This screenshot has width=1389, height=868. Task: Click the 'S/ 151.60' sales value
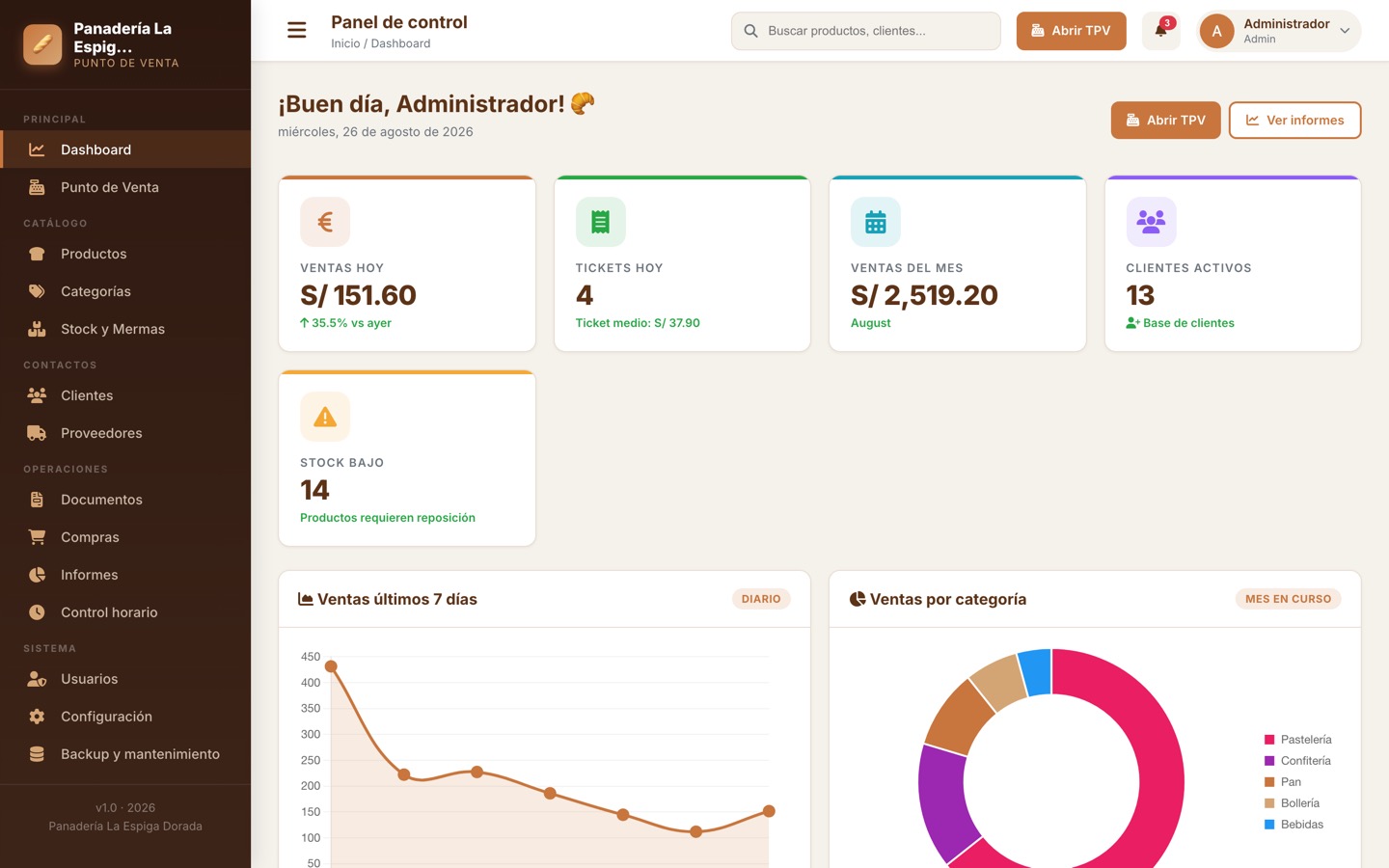coord(358,295)
